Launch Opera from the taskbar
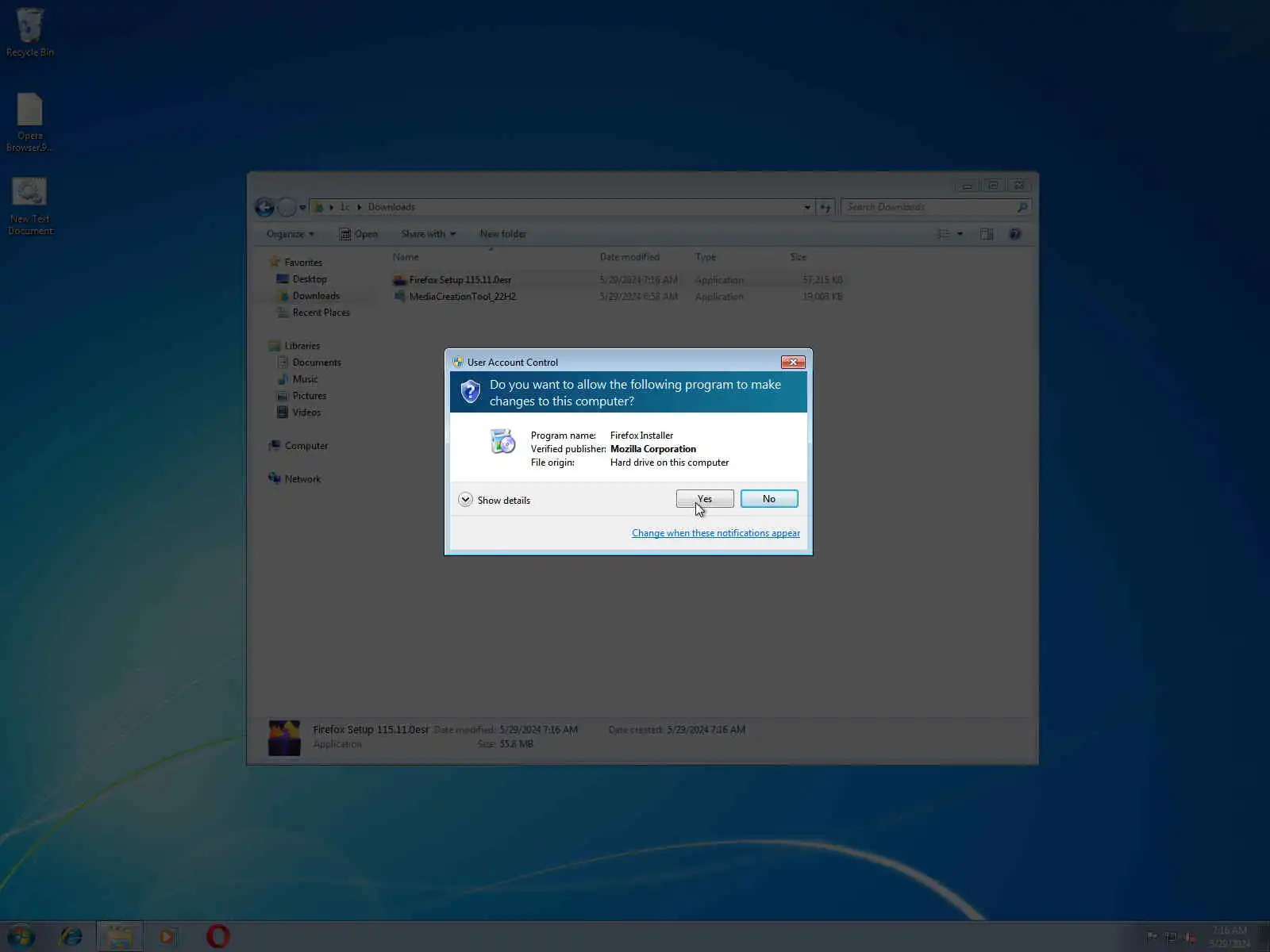The image size is (1270, 952). pyautogui.click(x=217, y=937)
